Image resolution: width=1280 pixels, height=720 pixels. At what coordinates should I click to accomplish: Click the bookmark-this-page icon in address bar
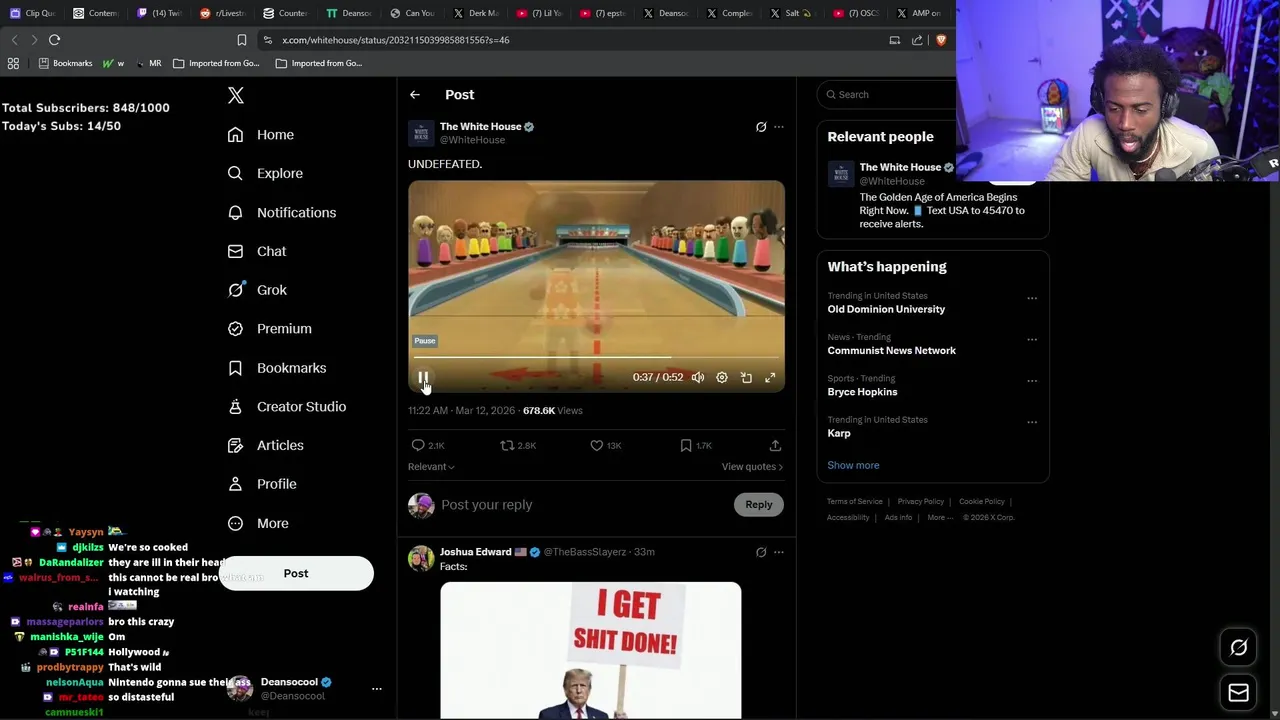241,40
